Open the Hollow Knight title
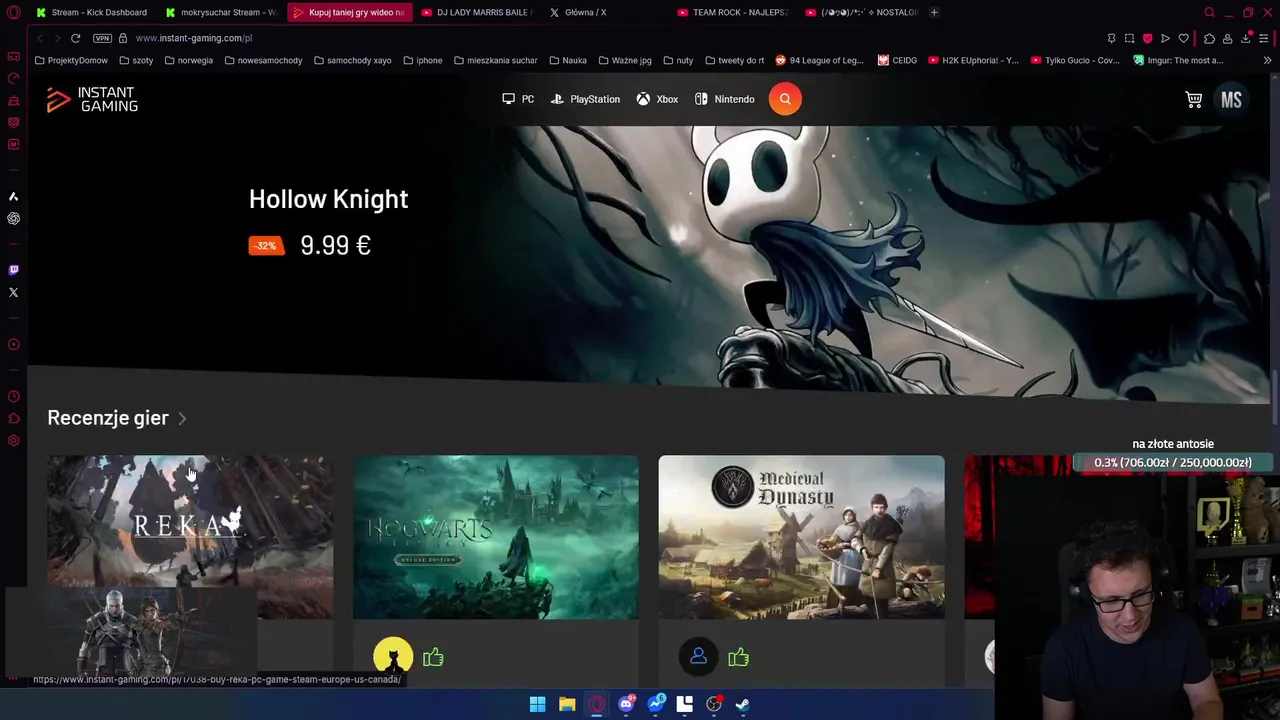 pos(328,199)
